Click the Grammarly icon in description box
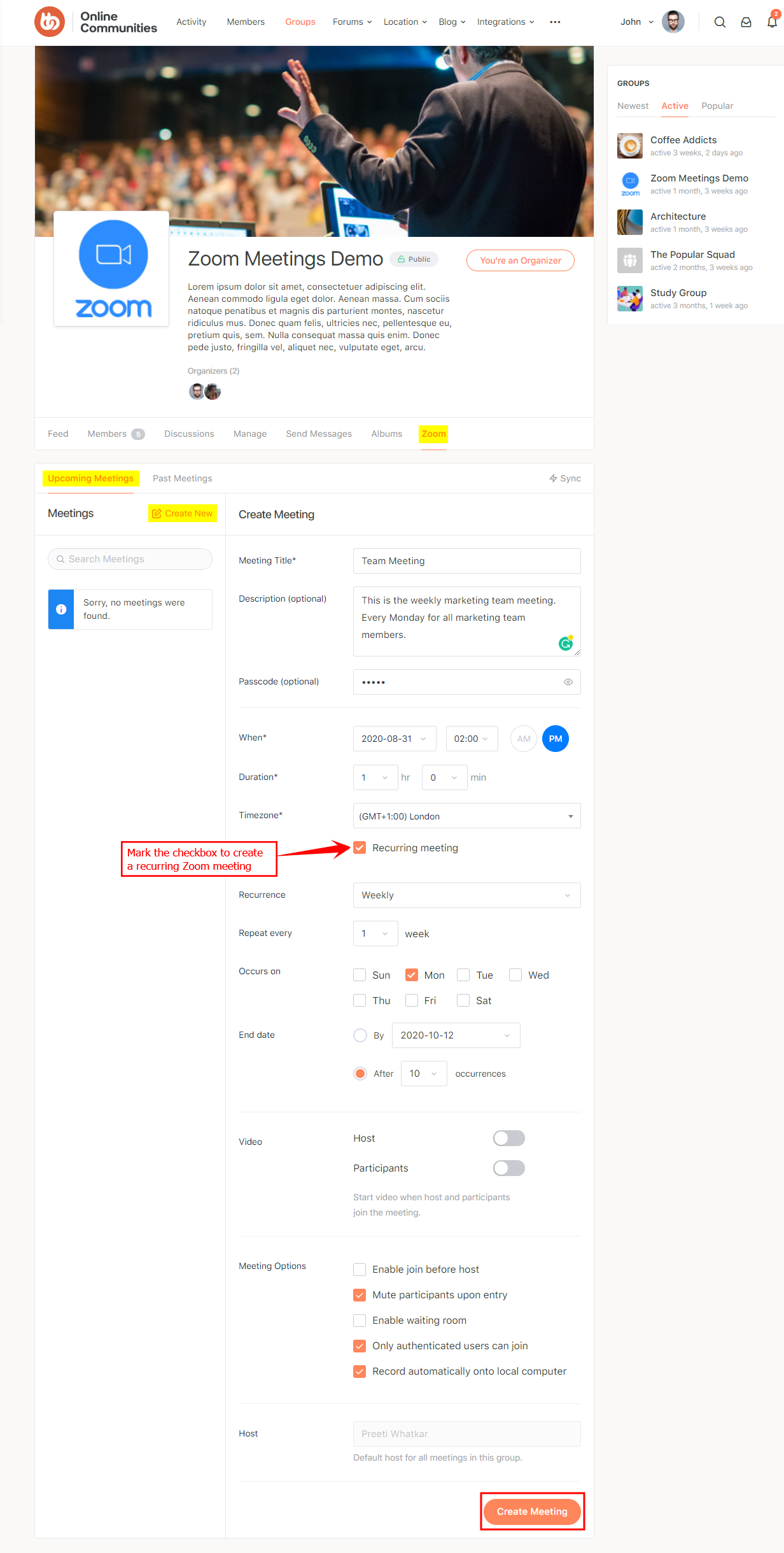 point(565,644)
